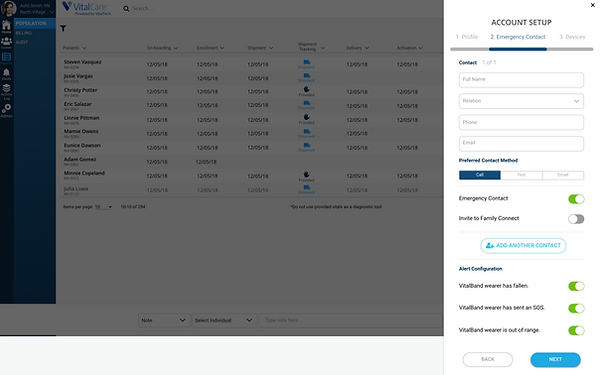600x375 pixels.
Task: Open the Activity Log stack icon
Action: pos(6,91)
